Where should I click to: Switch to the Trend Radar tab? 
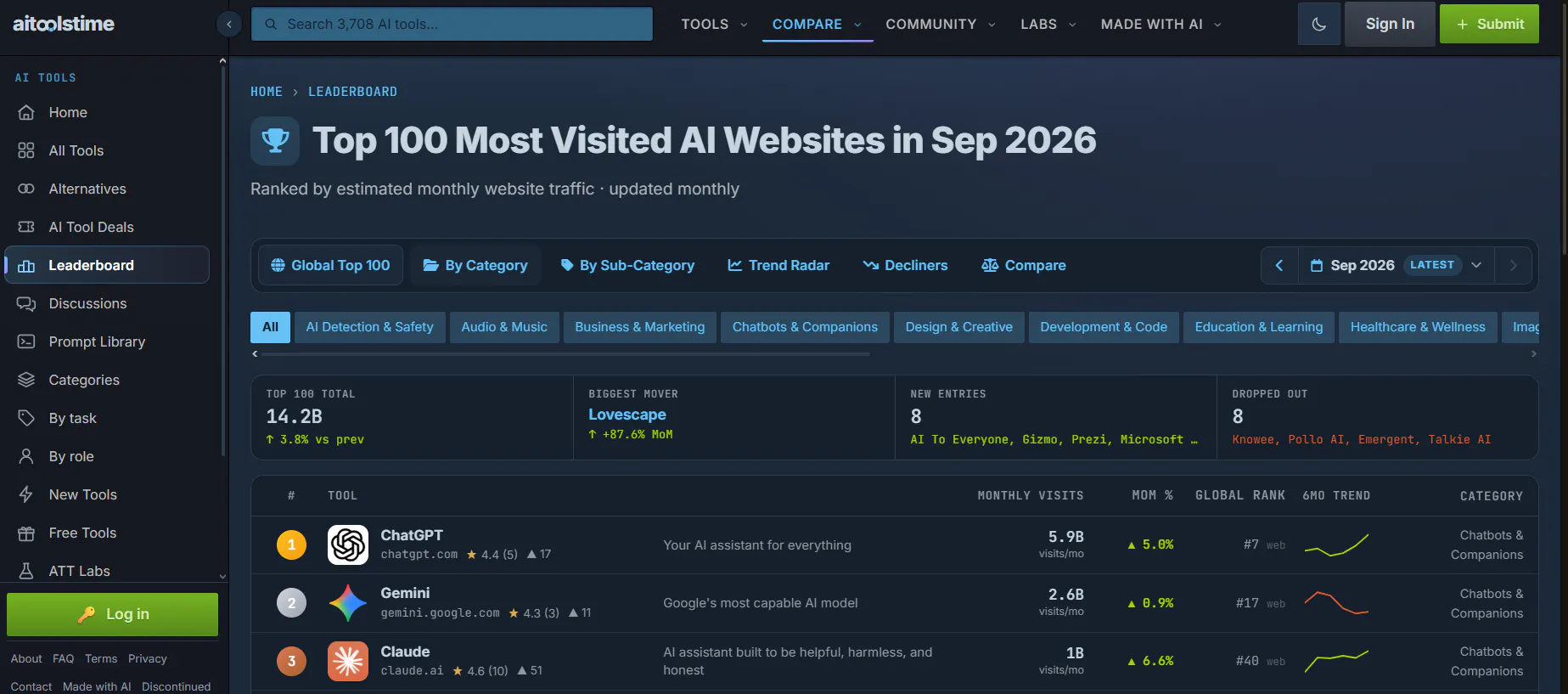click(778, 266)
